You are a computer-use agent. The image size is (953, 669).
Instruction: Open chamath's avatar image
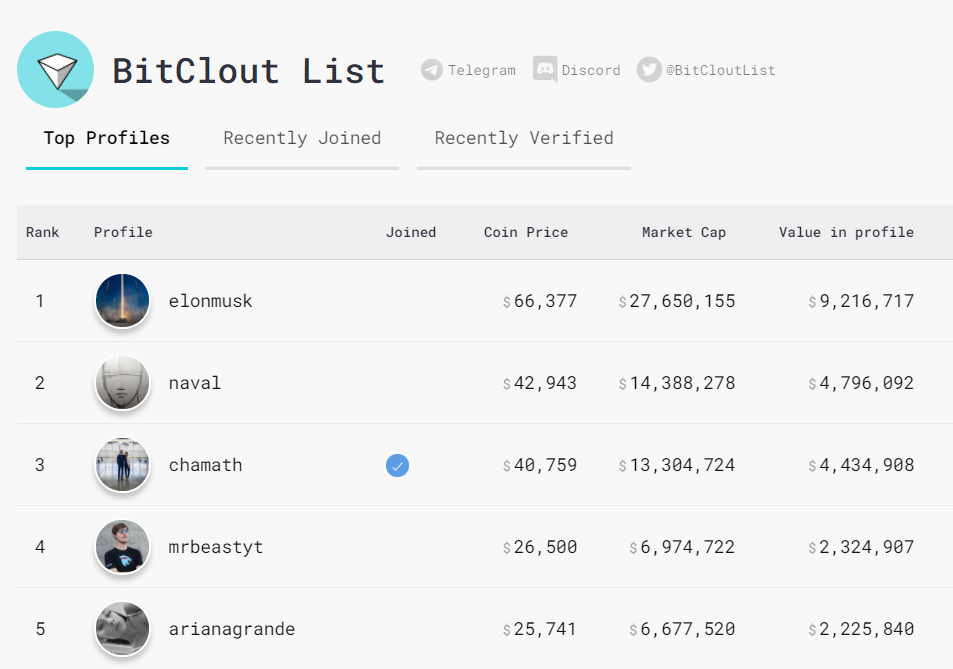tap(122, 465)
